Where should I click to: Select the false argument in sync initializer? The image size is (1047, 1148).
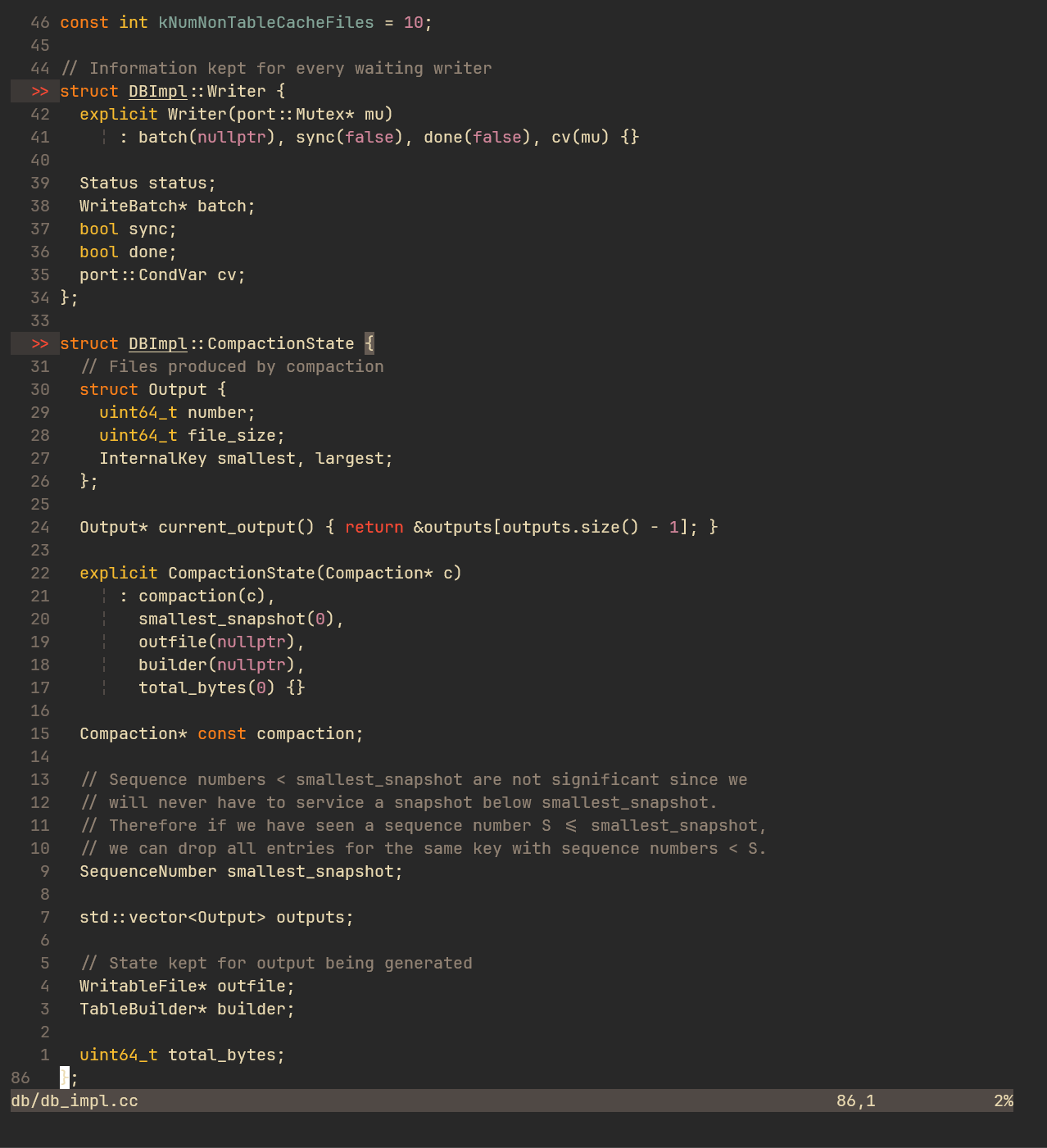370,137
